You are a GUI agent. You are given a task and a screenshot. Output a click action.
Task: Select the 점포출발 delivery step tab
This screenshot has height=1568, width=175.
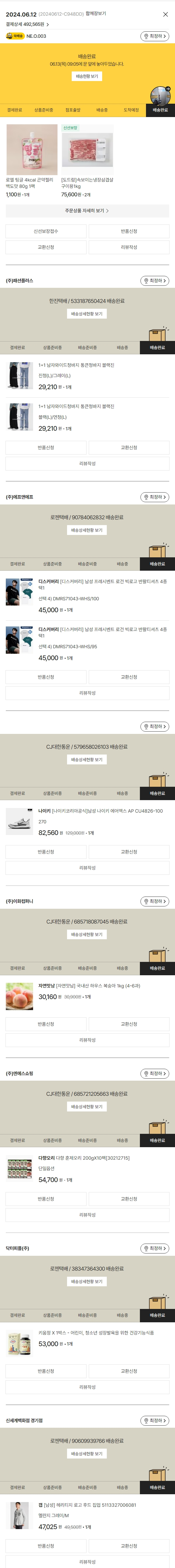(x=73, y=110)
